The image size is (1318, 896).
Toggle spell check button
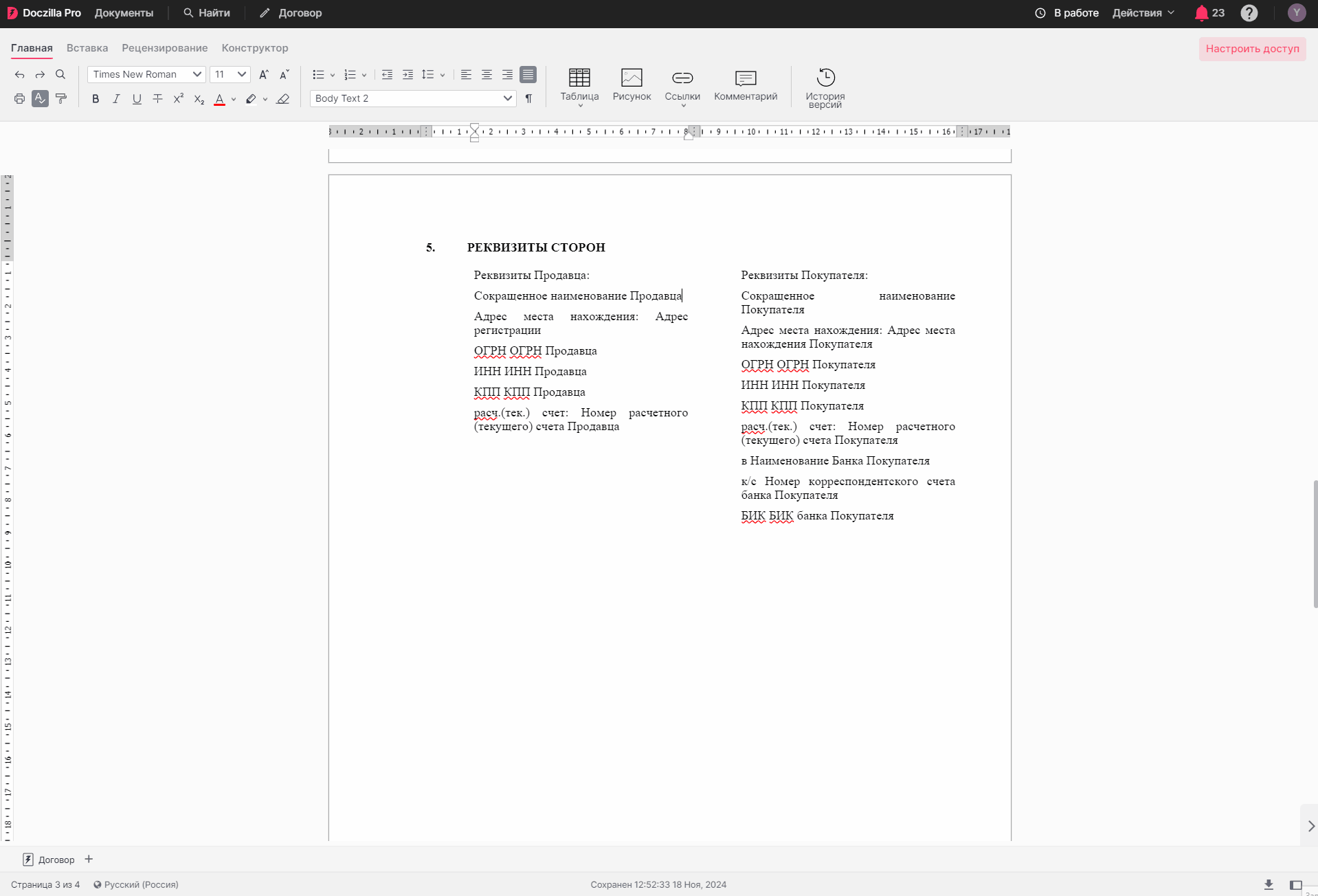tap(40, 99)
